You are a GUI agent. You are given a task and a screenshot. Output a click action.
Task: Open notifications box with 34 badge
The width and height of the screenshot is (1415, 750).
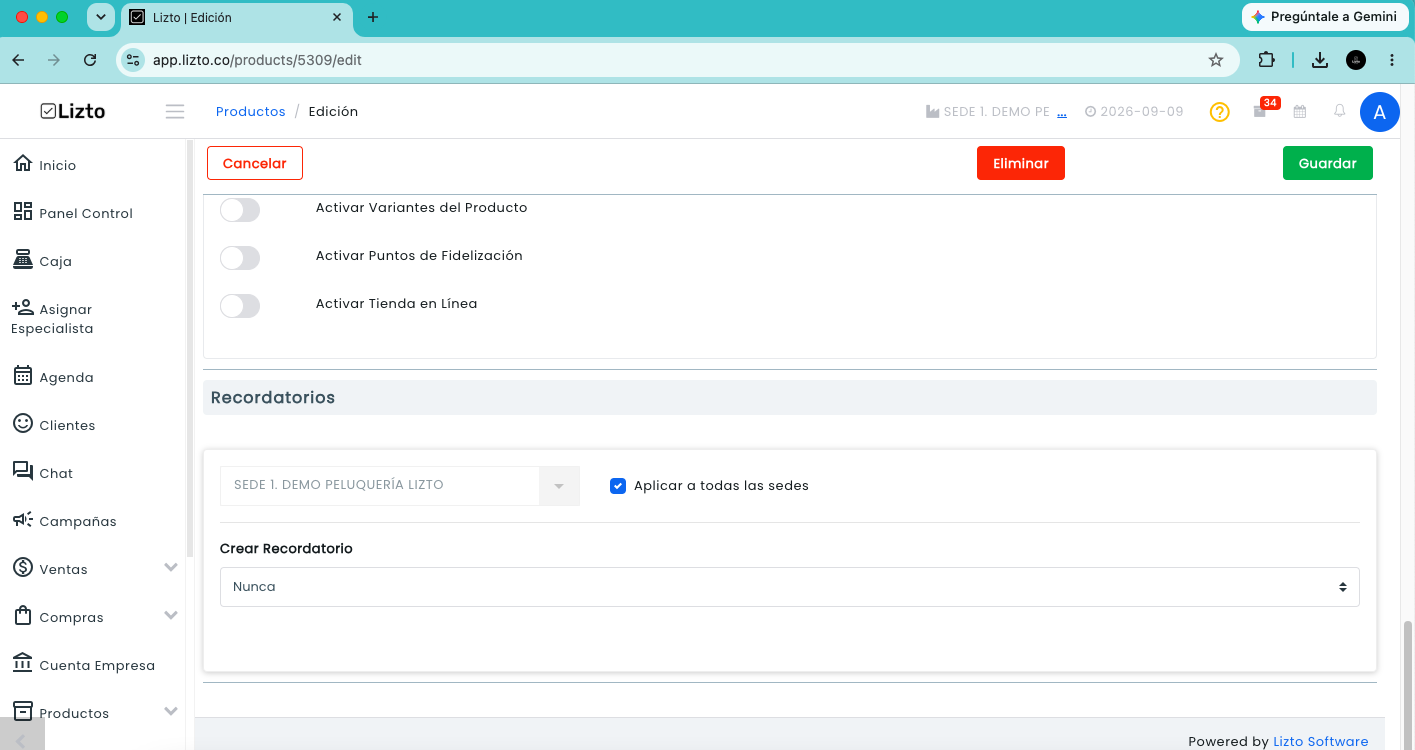tap(1261, 111)
